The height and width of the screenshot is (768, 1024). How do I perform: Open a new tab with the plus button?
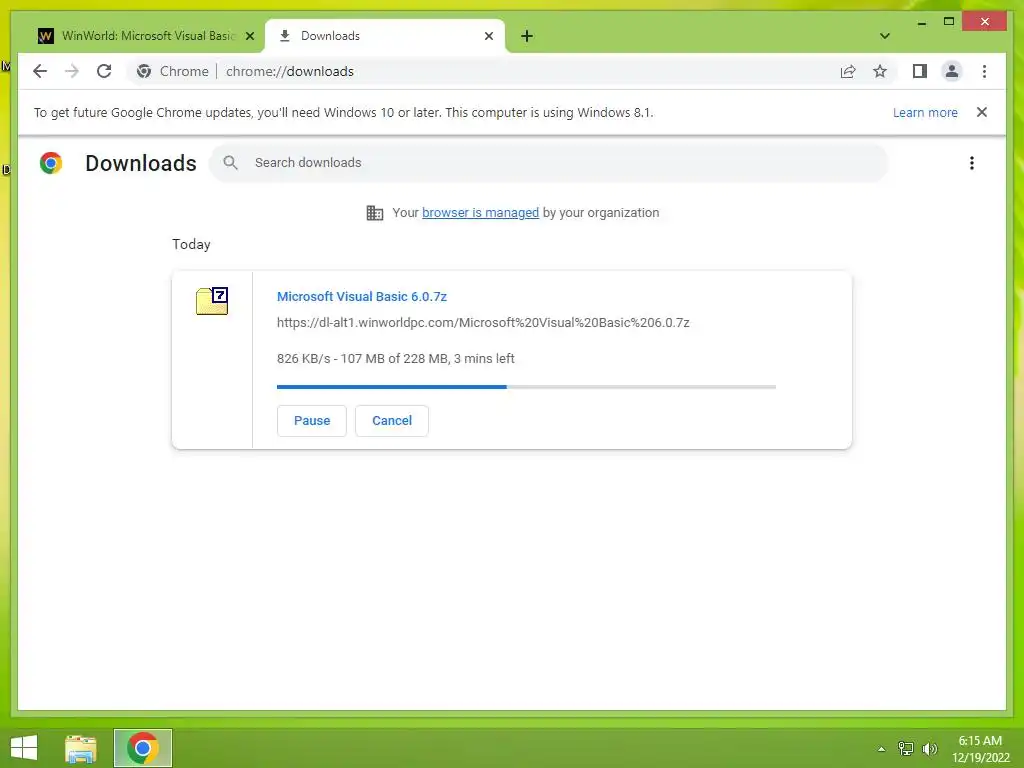[527, 36]
